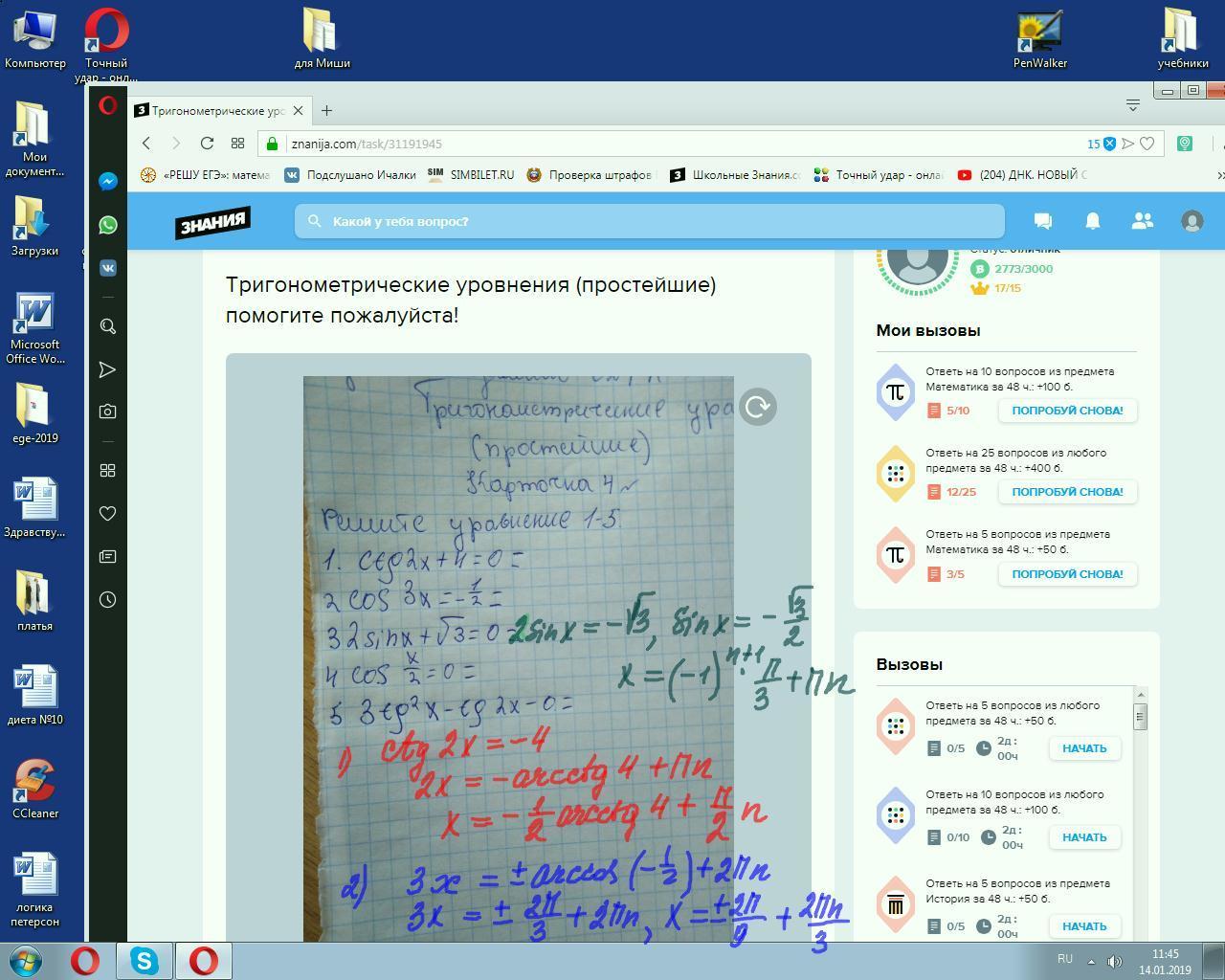Image resolution: width=1225 pixels, height=980 pixels.
Task: Select the для Миши desktop folder
Action: [x=322, y=40]
